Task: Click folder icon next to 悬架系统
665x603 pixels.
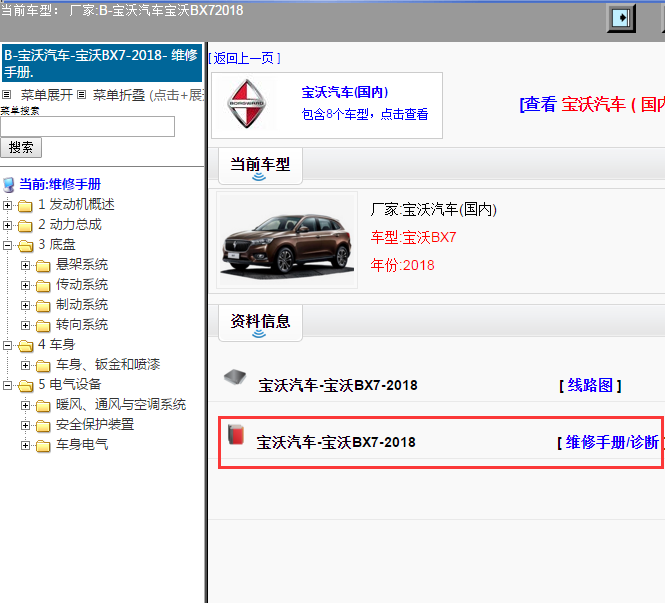Action: tap(43, 265)
